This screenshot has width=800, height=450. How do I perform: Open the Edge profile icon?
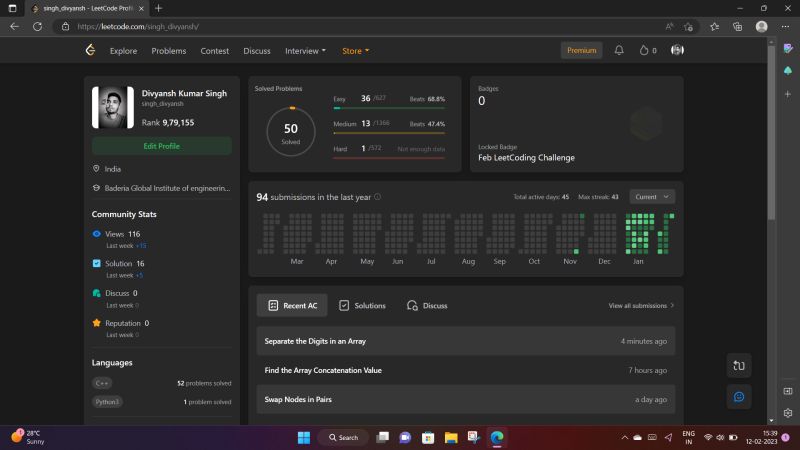(x=761, y=27)
